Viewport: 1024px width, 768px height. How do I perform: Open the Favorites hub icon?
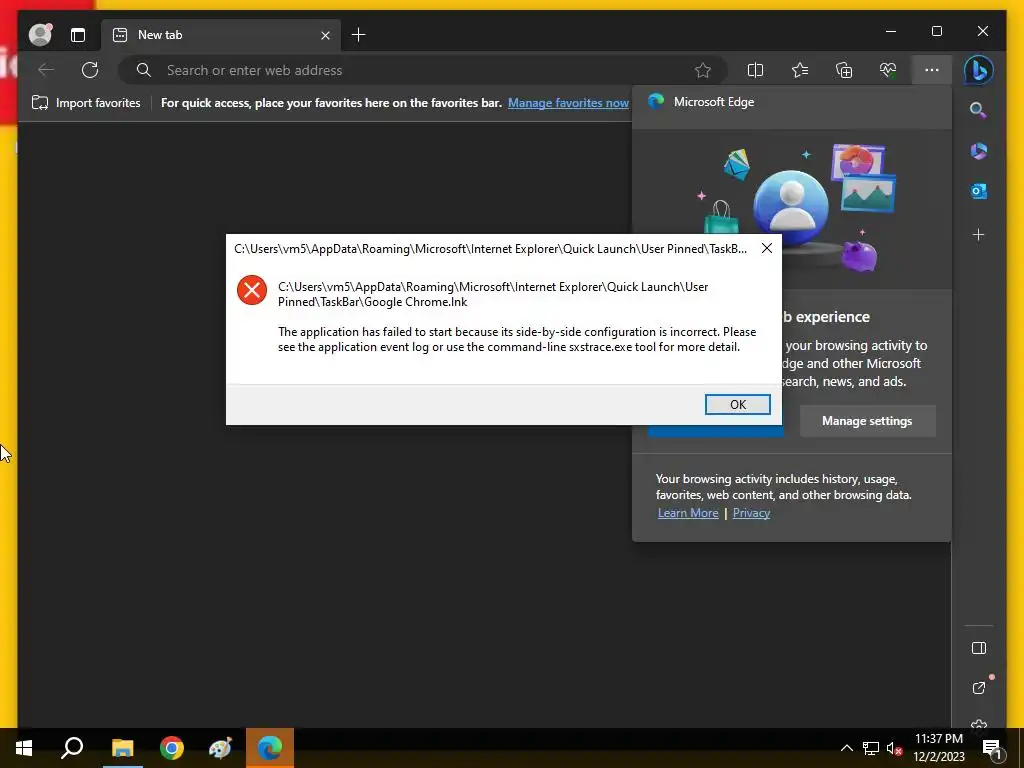click(x=800, y=70)
